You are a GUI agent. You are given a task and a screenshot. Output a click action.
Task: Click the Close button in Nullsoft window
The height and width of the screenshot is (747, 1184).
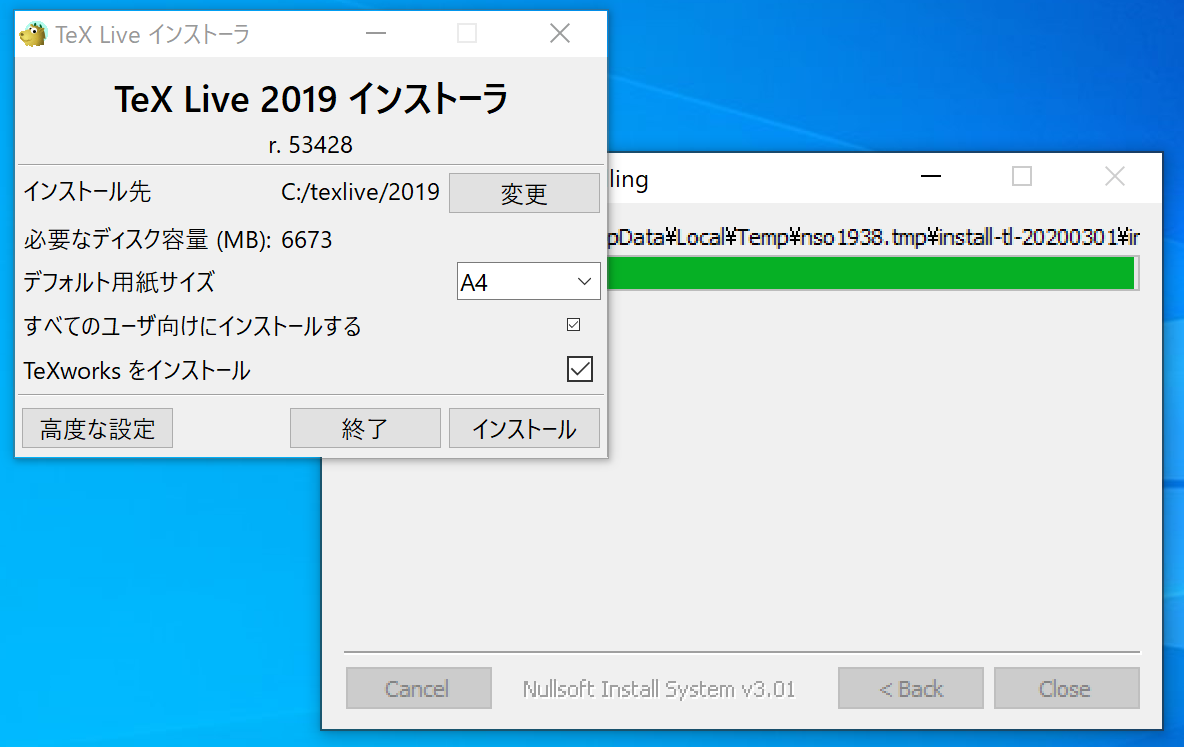pyautogui.click(x=1066, y=688)
